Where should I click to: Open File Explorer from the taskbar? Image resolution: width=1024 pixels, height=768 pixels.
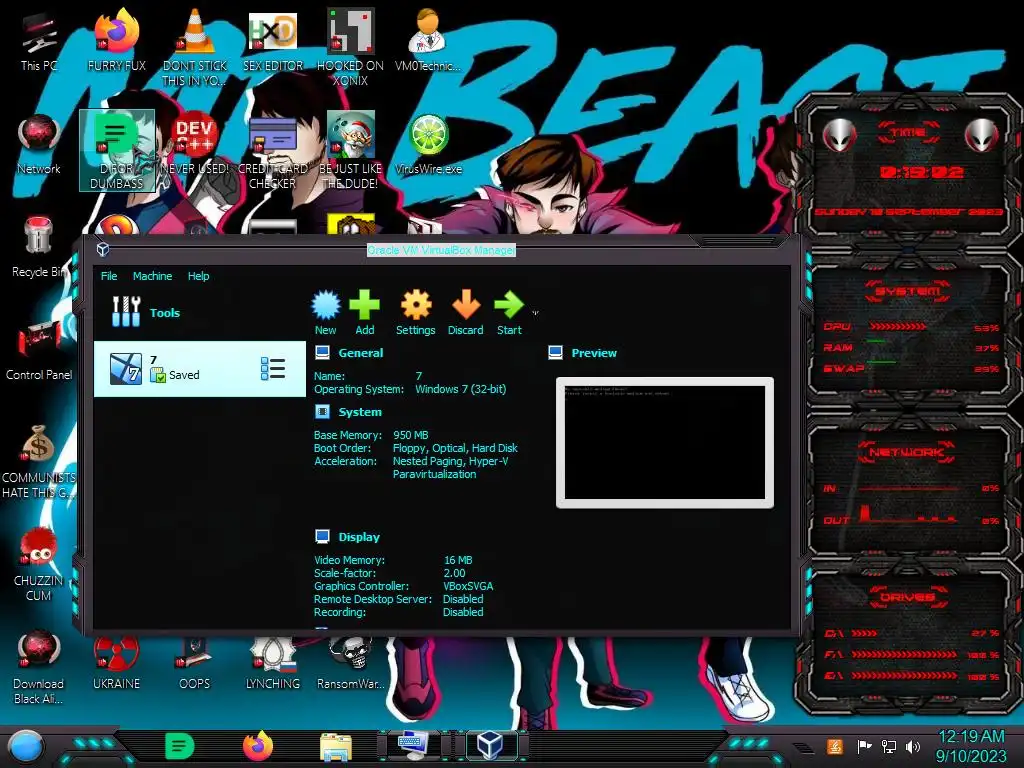coord(336,747)
